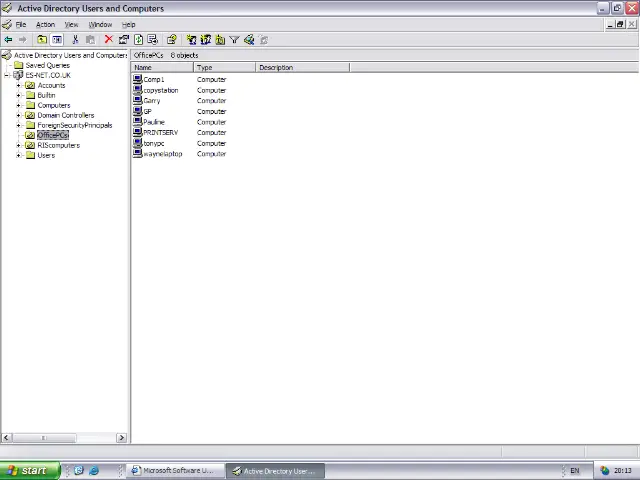Open the Action menu

[x=45, y=24]
